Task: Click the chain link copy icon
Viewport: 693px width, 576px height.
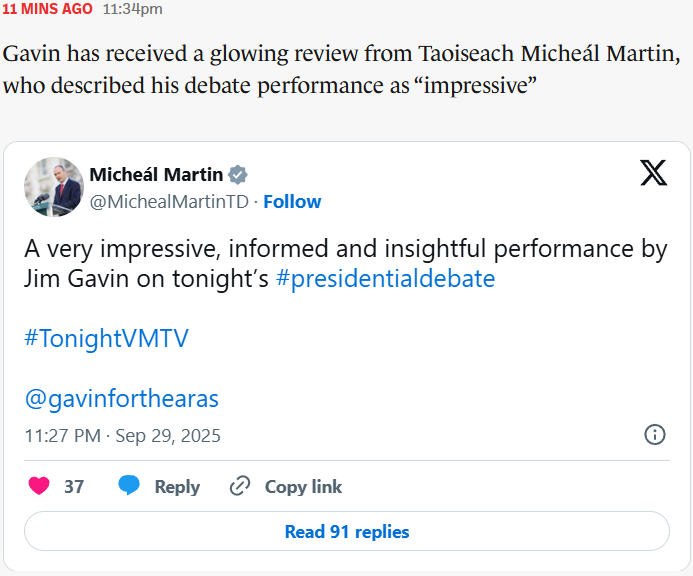Action: (x=240, y=487)
